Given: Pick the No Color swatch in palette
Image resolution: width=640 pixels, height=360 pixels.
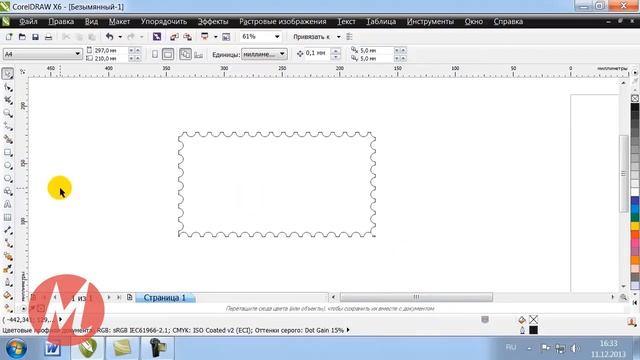Looking at the screenshot, I should coord(635,98).
